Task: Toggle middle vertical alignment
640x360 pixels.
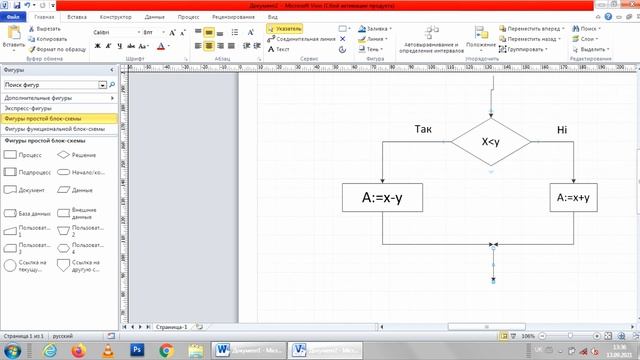Action: pyautogui.click(x=209, y=32)
